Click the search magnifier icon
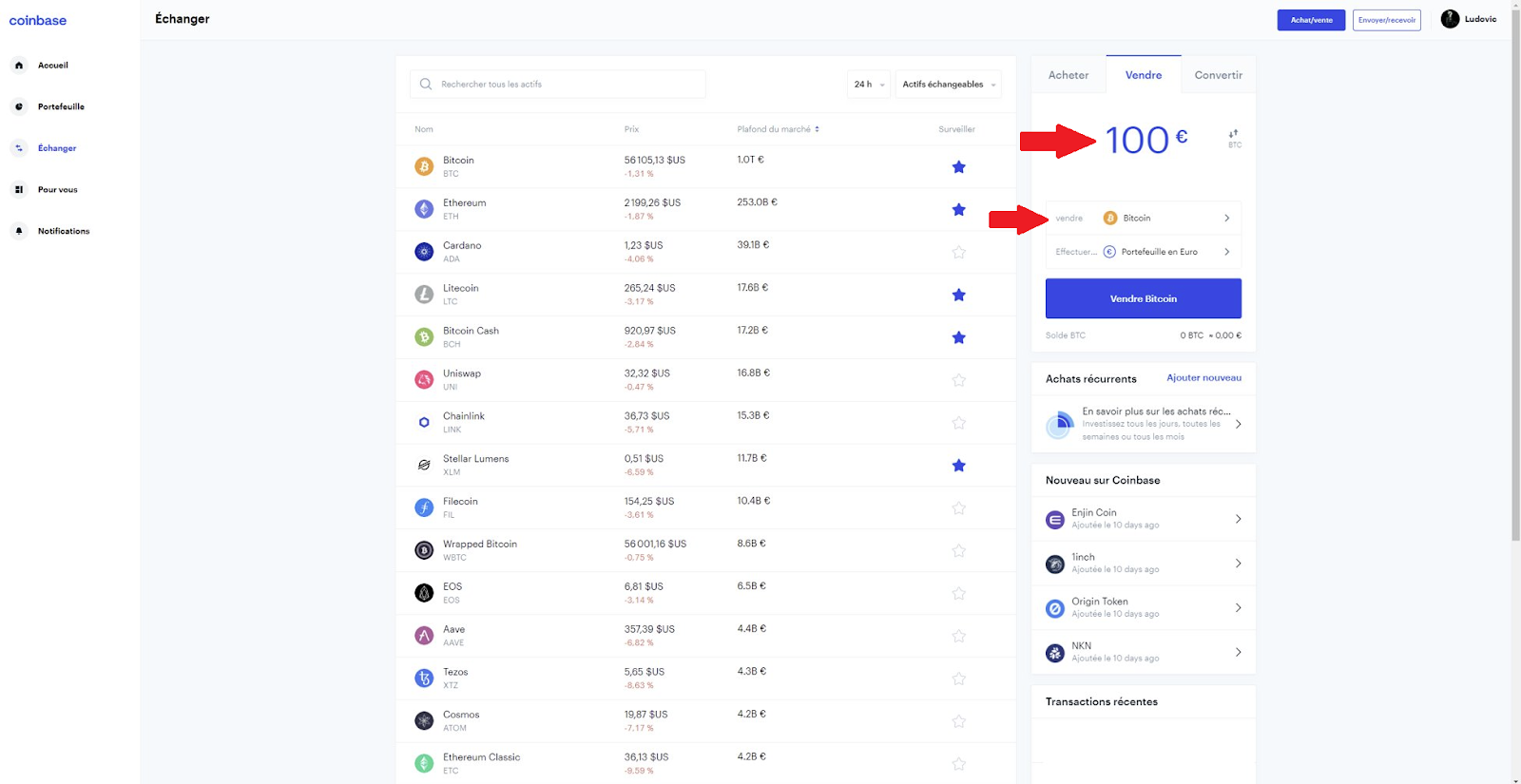 coord(426,84)
